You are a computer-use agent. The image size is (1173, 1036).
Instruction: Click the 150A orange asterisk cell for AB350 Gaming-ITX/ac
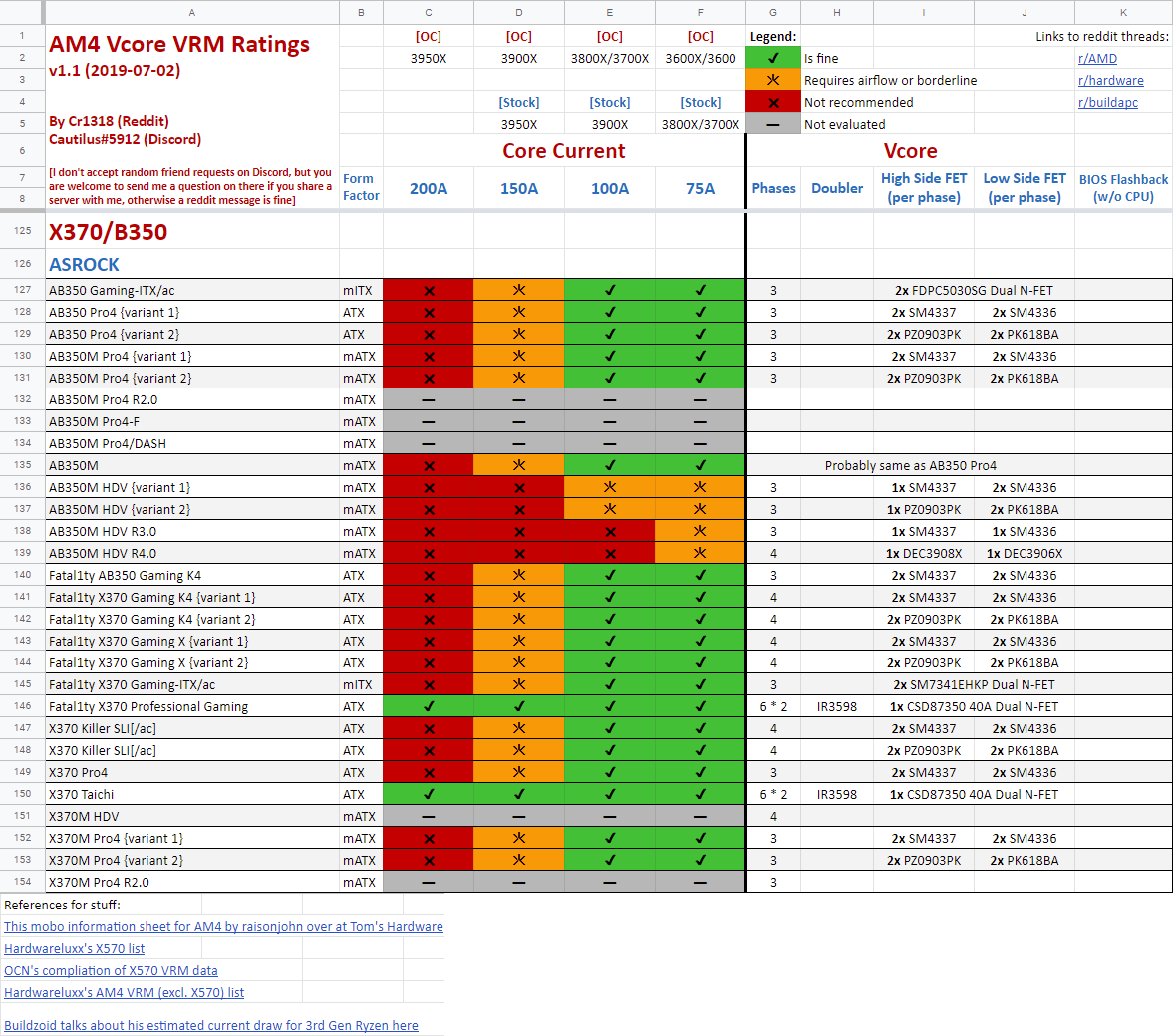[x=519, y=290]
